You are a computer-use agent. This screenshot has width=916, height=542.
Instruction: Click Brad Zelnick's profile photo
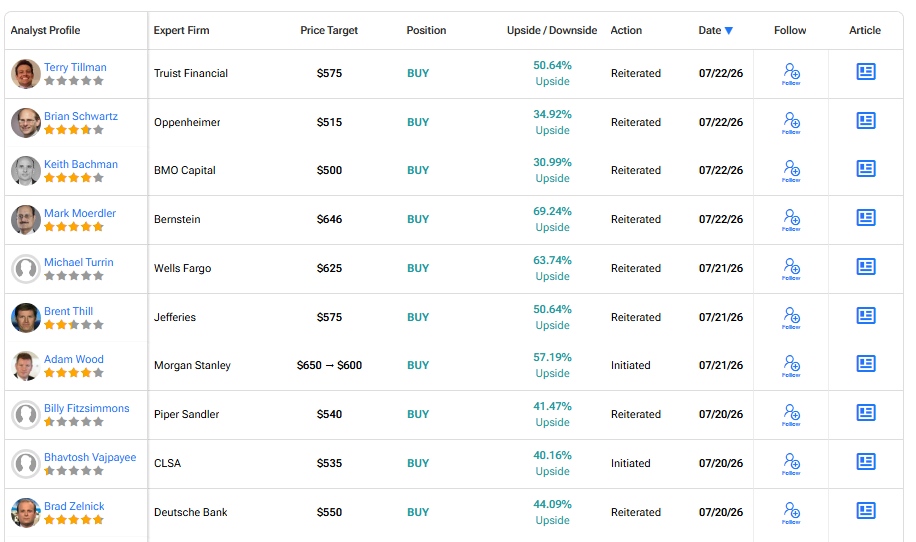[26, 513]
